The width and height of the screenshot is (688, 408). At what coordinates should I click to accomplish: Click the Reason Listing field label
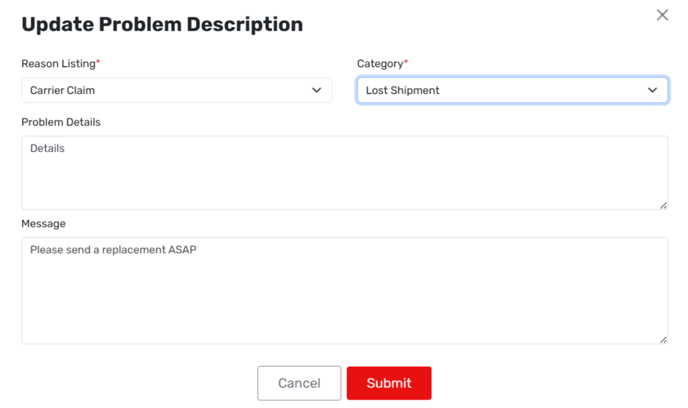click(x=58, y=64)
